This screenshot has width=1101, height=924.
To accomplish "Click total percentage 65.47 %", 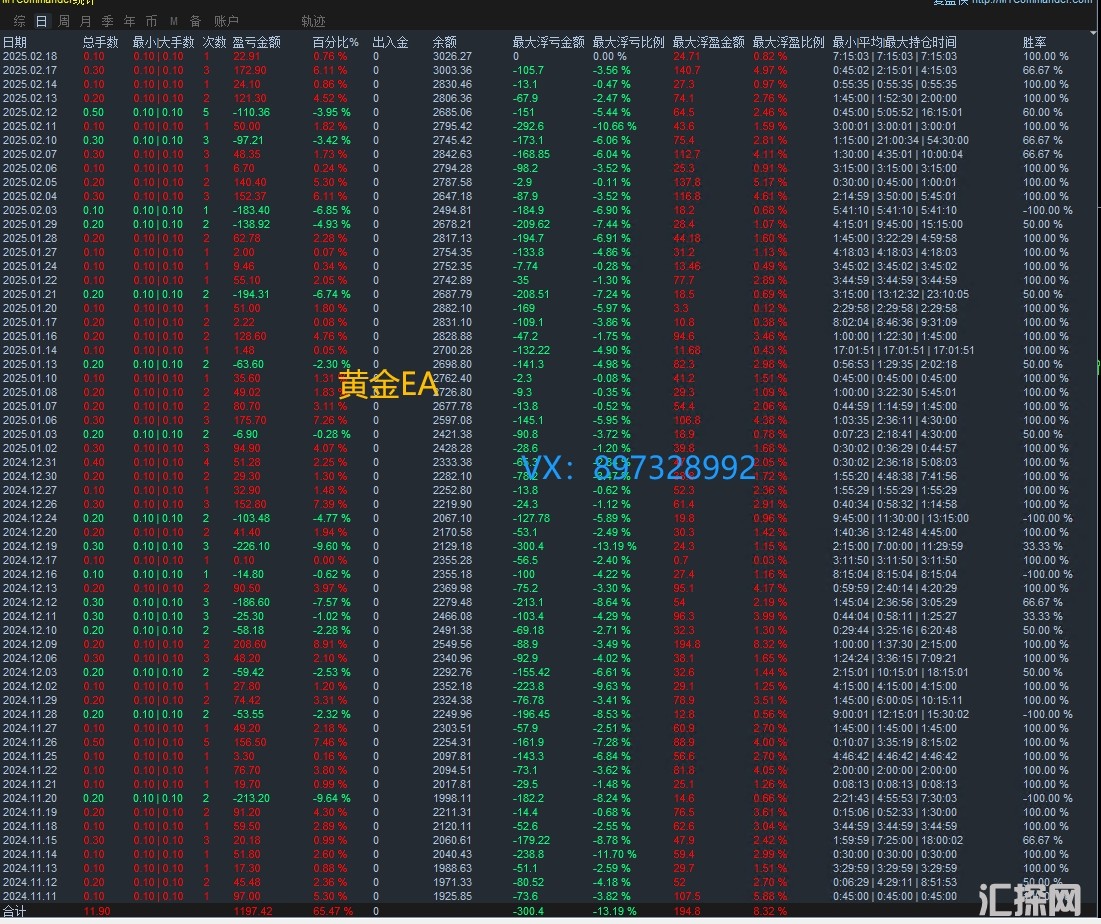I will [x=333, y=911].
